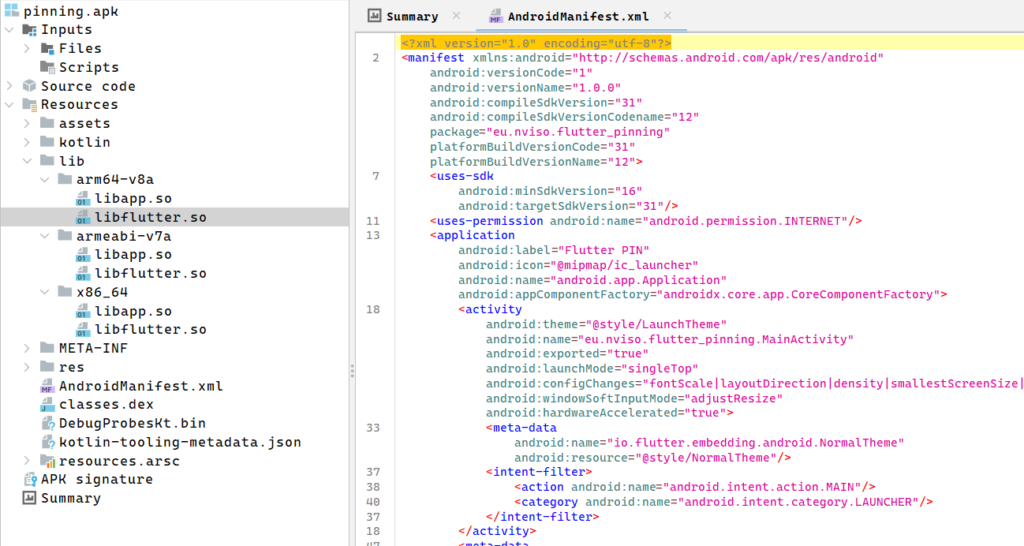The height and width of the screenshot is (546, 1024).
Task: Expand the Source code node
Action: coord(9,86)
